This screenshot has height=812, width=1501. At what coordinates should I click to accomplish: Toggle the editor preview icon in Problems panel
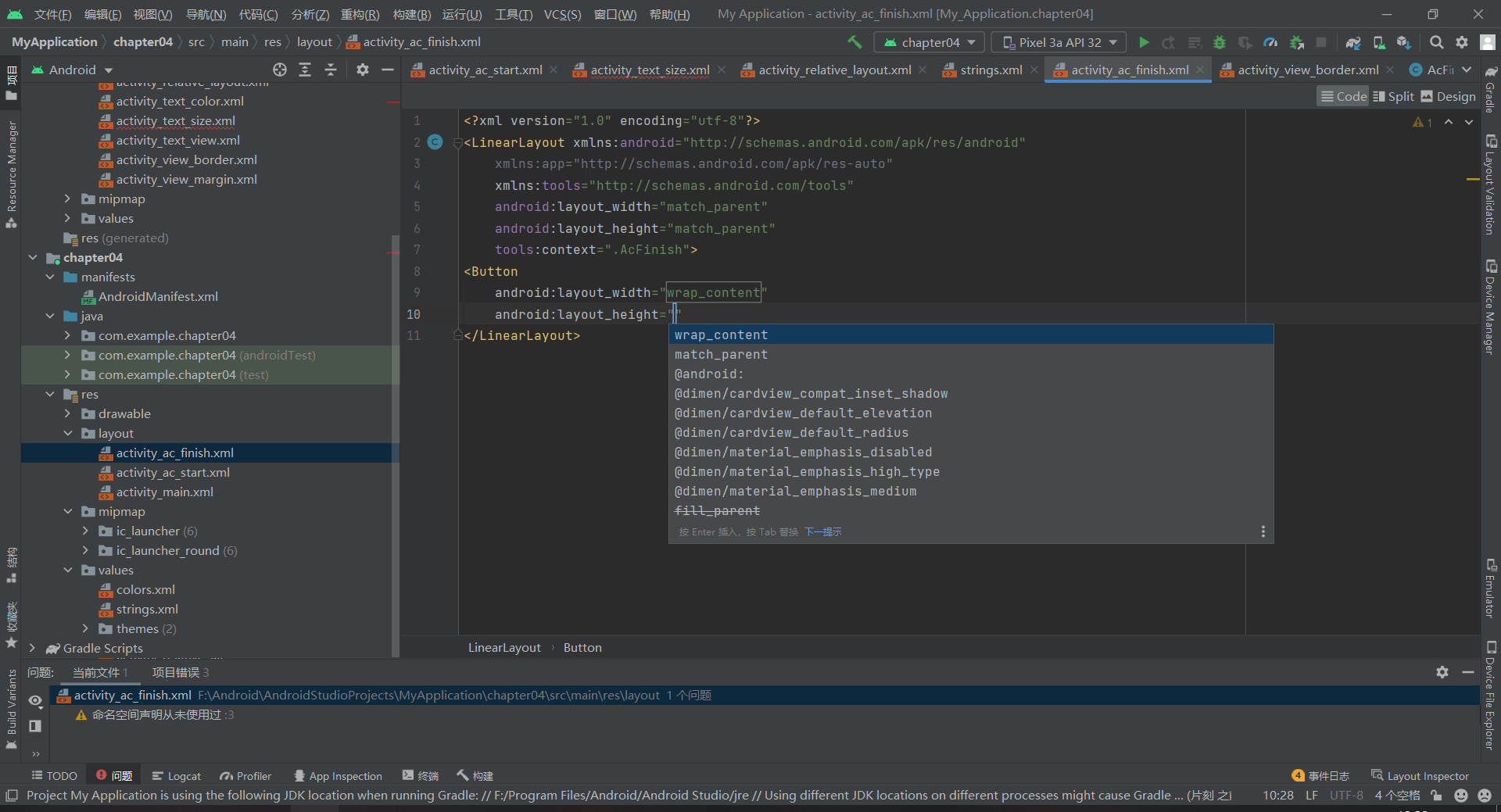[35, 726]
